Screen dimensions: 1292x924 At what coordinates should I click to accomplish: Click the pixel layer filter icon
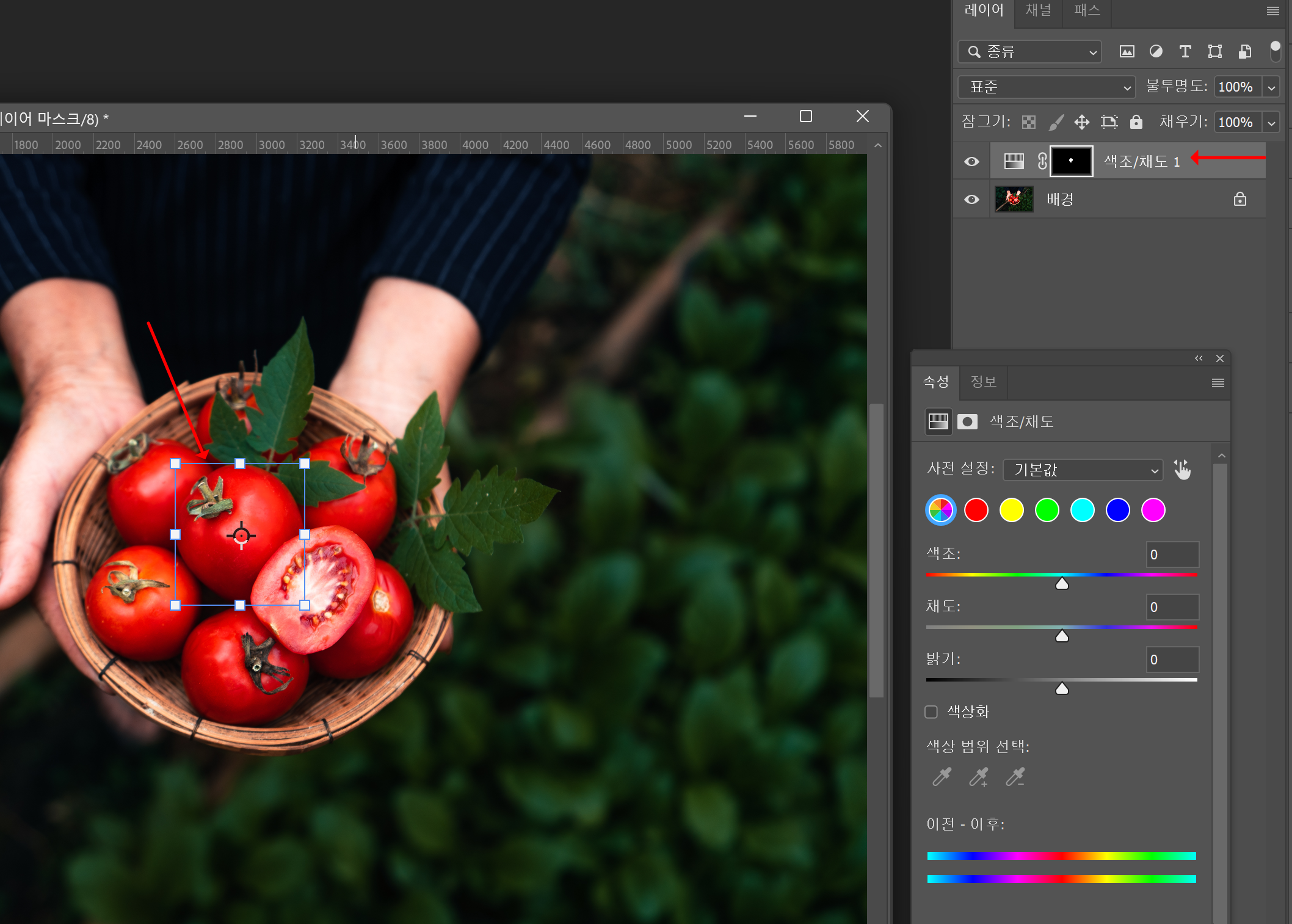coord(1127,52)
